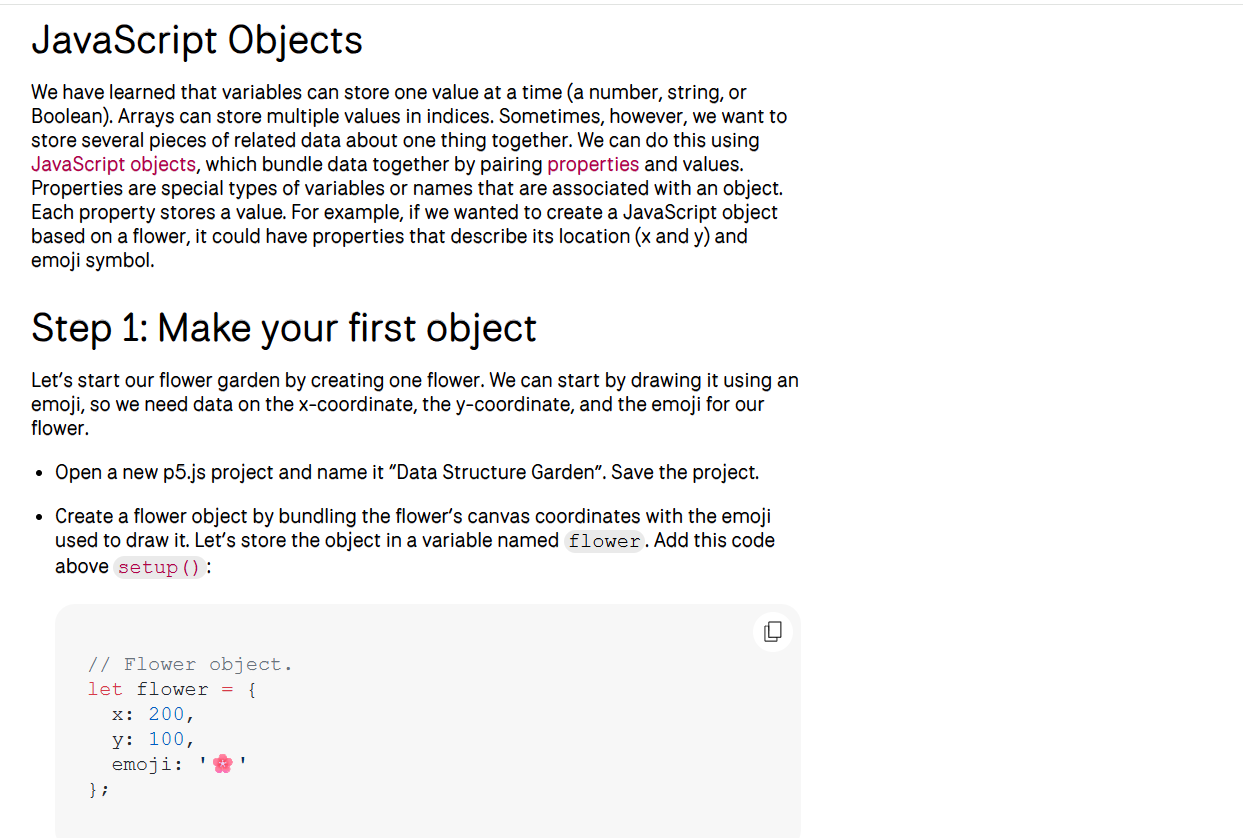Click the x value 200 in code

[166, 714]
